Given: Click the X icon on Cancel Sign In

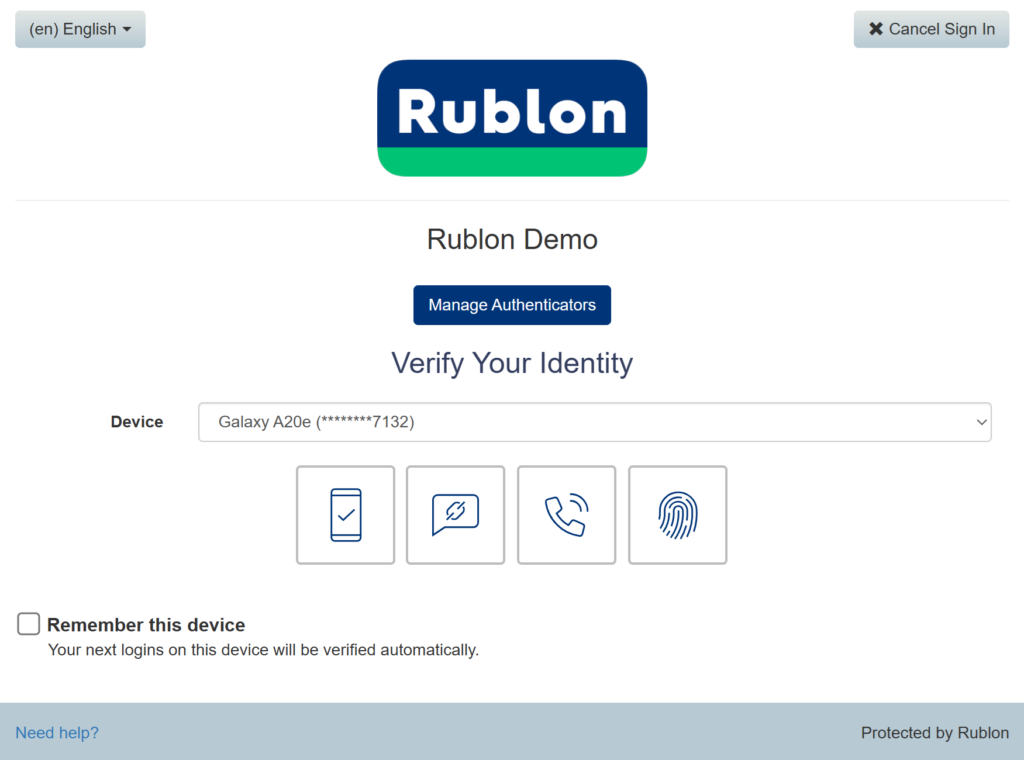Looking at the screenshot, I should [874, 29].
